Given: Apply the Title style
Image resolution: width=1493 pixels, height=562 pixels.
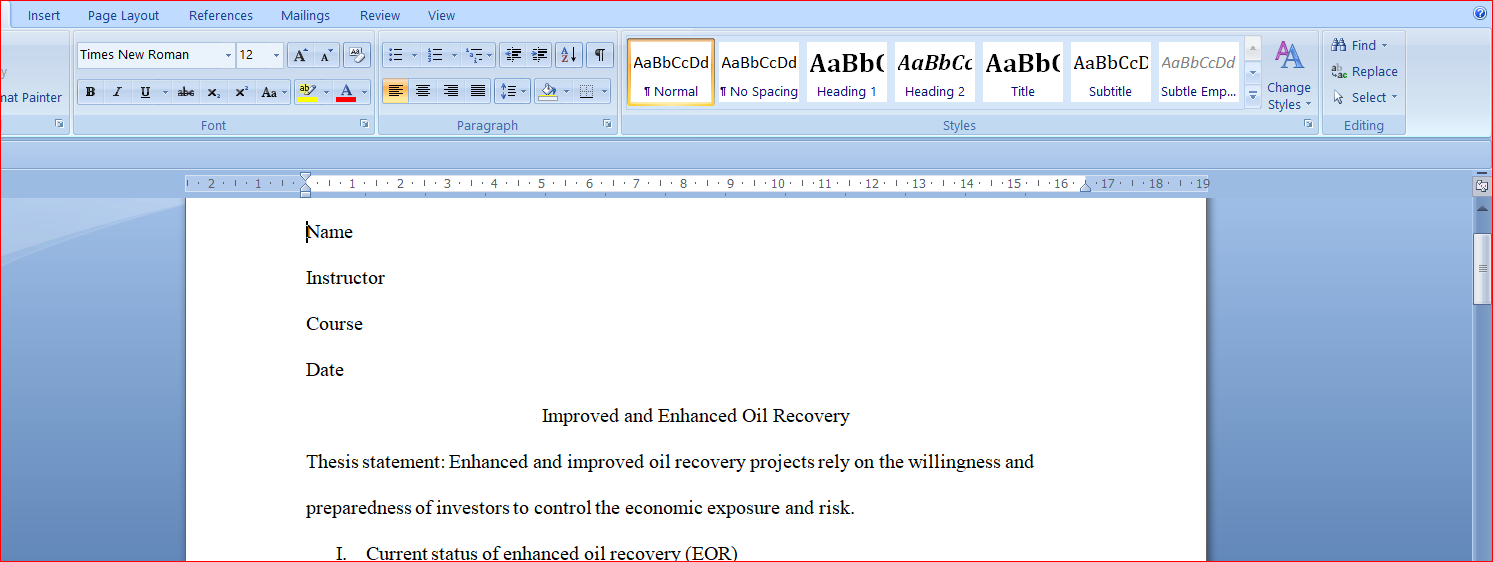Looking at the screenshot, I should click(1022, 72).
